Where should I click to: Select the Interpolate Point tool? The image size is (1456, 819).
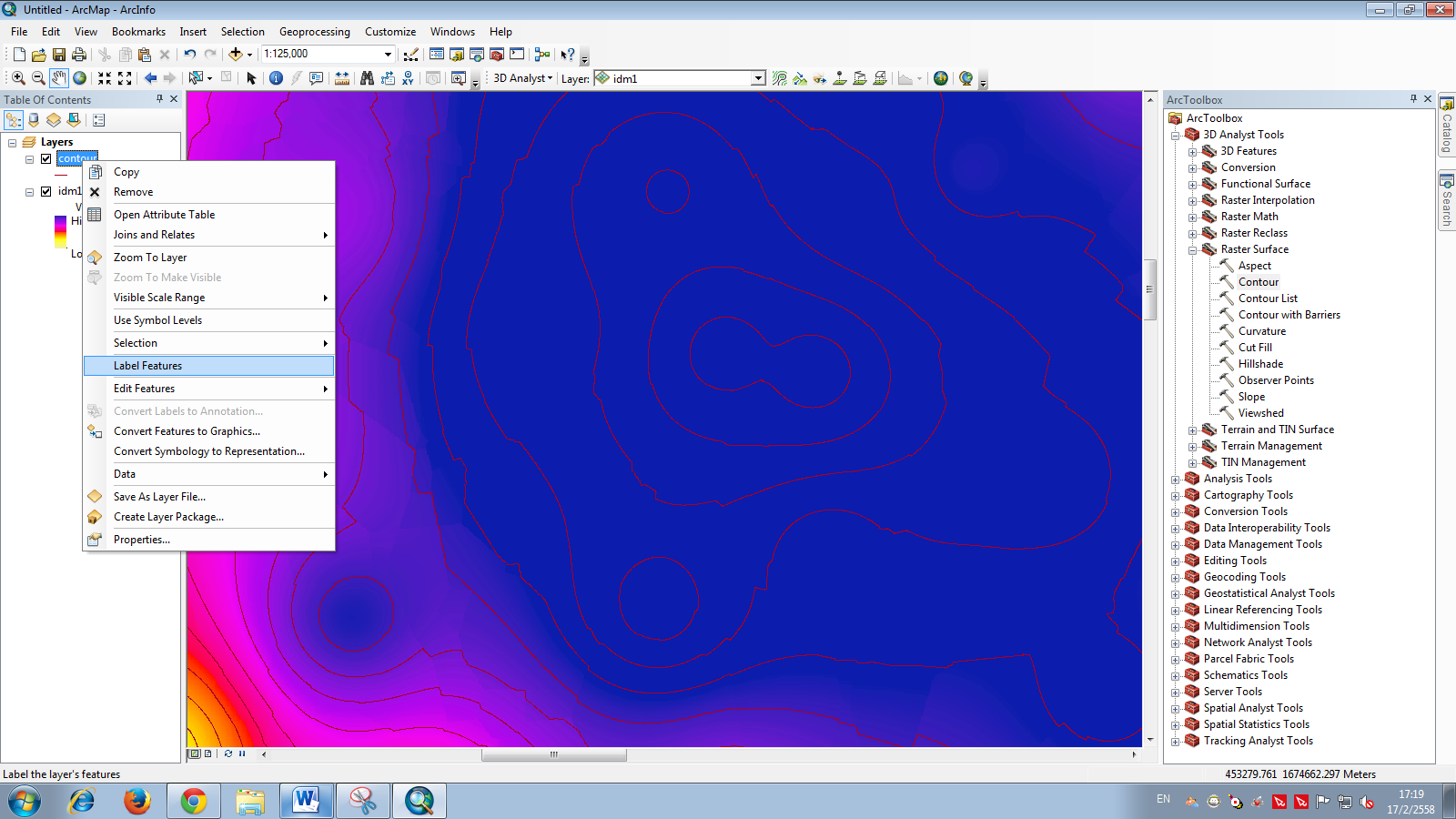tap(840, 78)
